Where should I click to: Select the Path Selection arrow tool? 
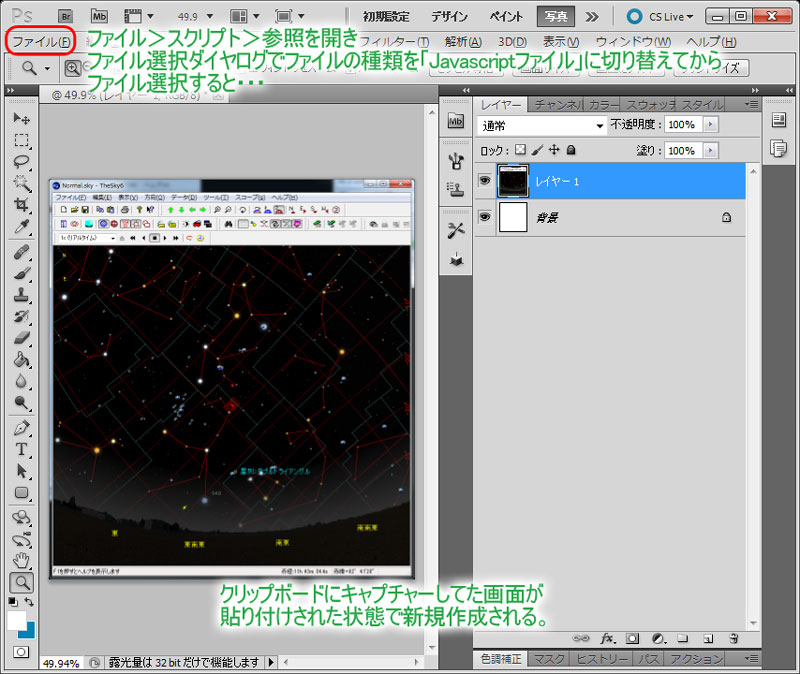pyautogui.click(x=21, y=471)
